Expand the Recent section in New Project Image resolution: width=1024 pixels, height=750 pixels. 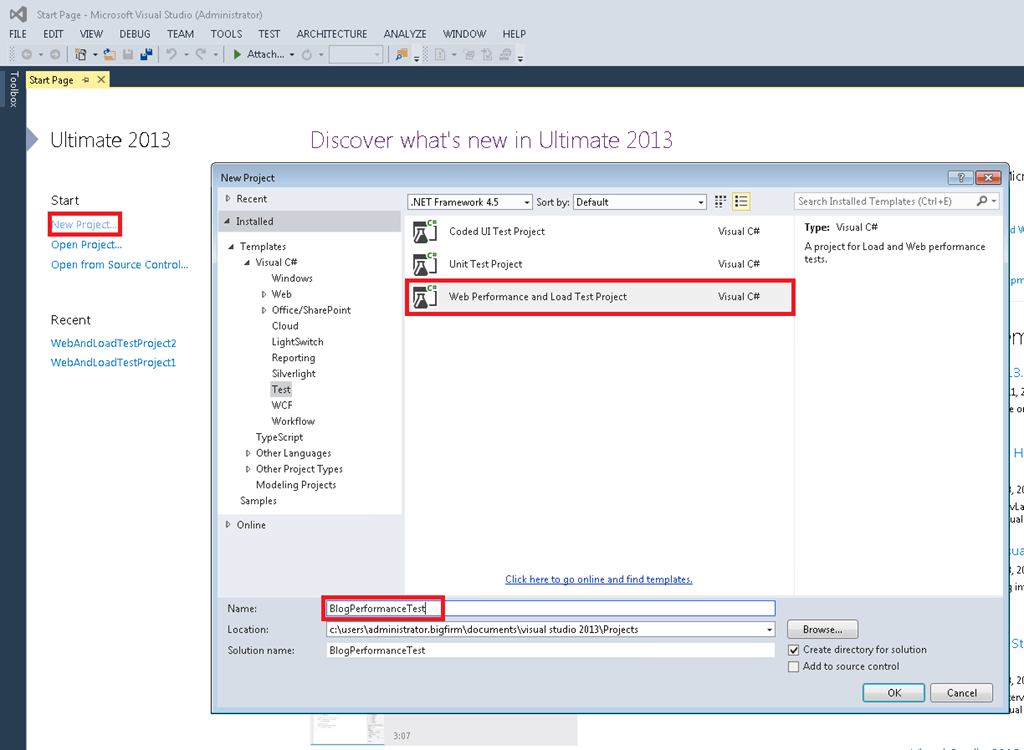pos(228,199)
